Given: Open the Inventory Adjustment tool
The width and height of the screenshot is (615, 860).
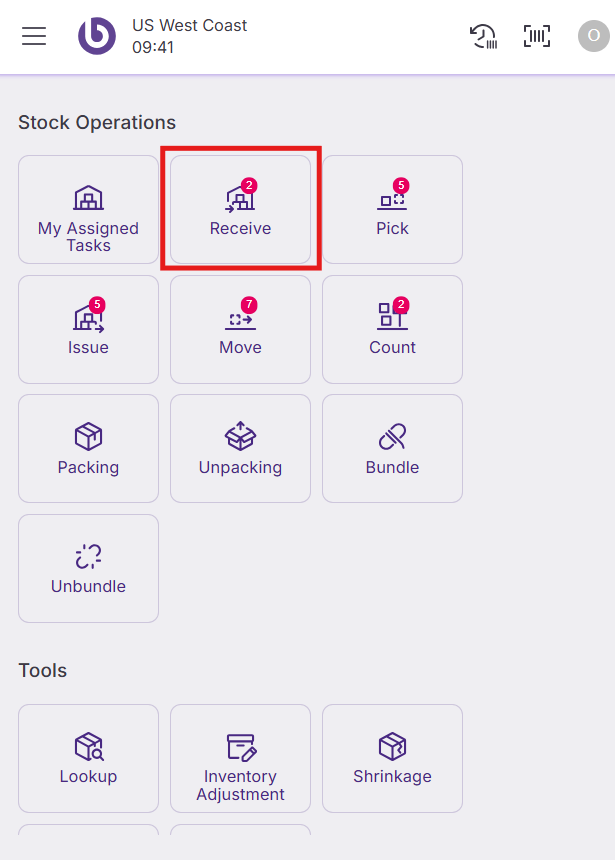Looking at the screenshot, I should [x=240, y=758].
